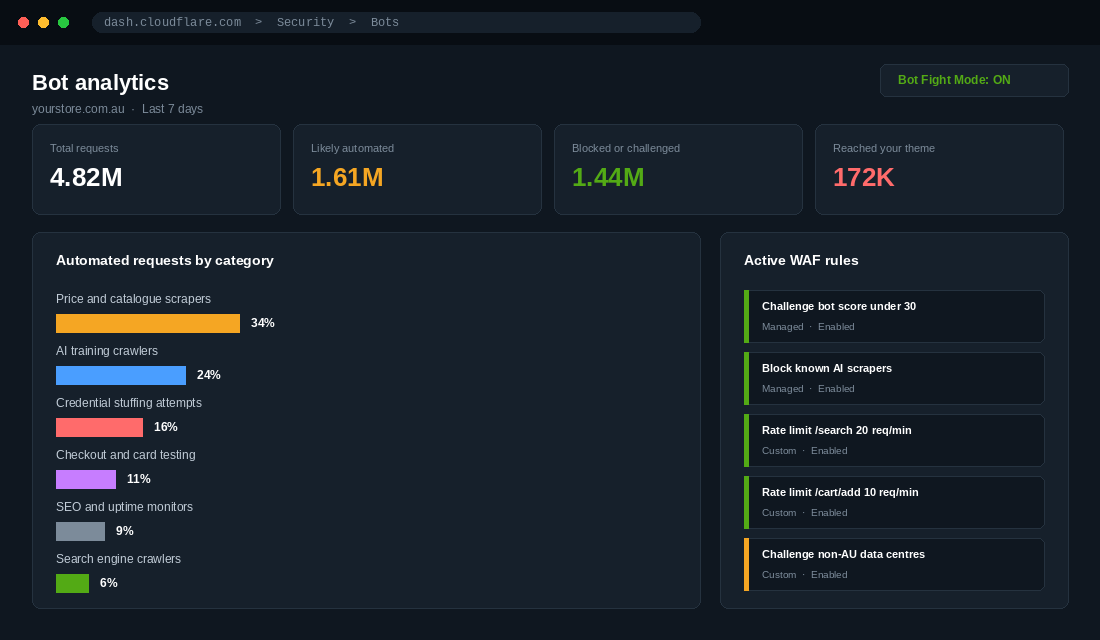Click the purple Checkout and card testing bar
The image size is (1100, 640).
[86, 479]
